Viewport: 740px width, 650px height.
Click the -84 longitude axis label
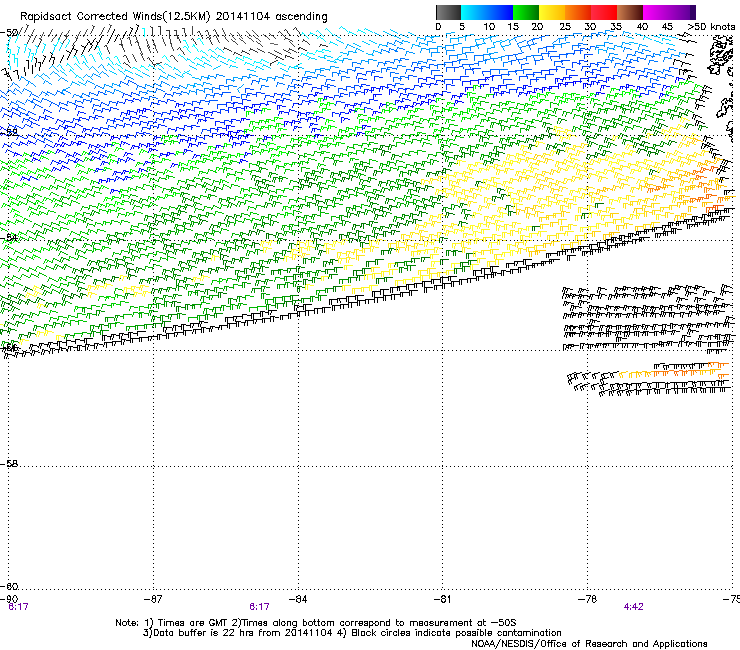click(298, 599)
